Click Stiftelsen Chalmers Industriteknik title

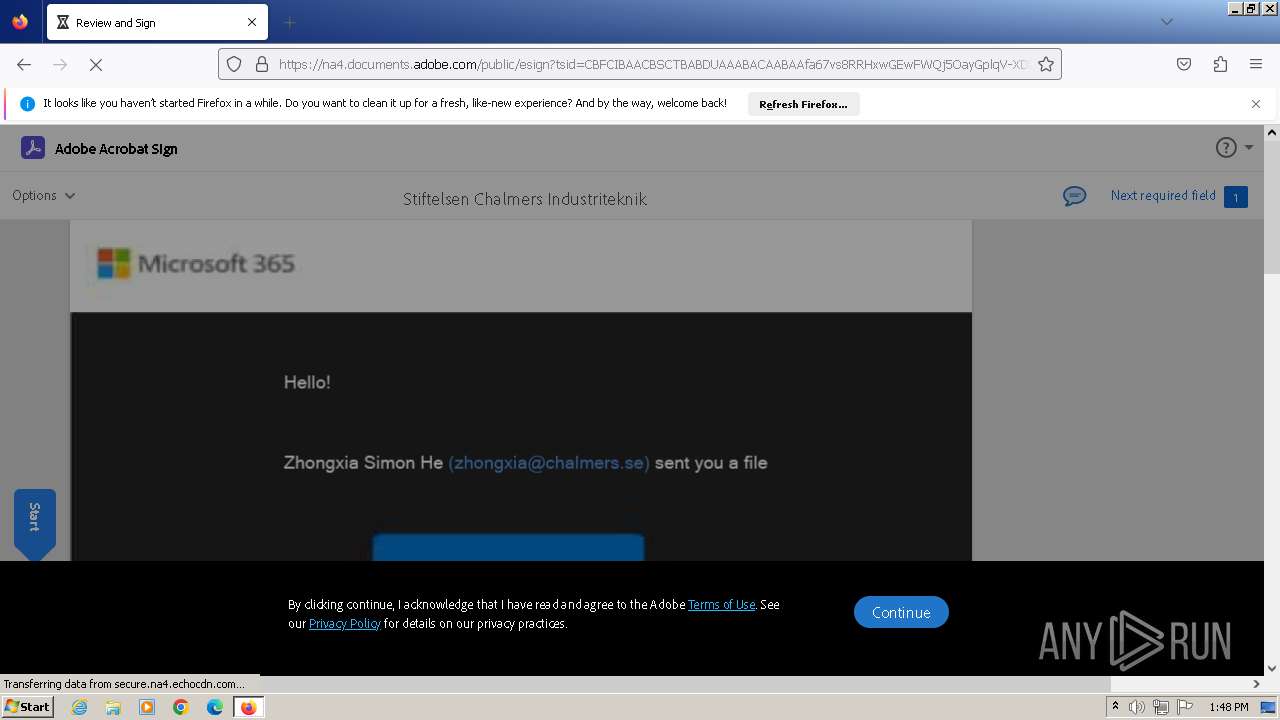point(525,199)
